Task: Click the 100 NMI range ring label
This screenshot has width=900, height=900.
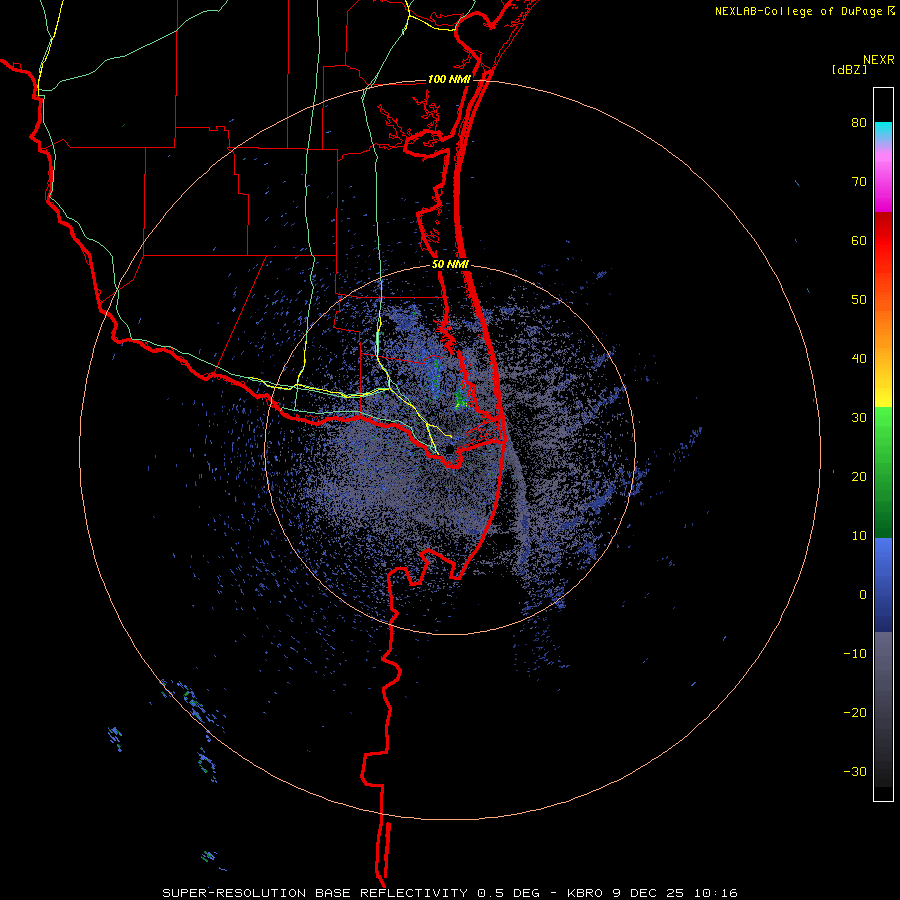Action: tap(449, 79)
